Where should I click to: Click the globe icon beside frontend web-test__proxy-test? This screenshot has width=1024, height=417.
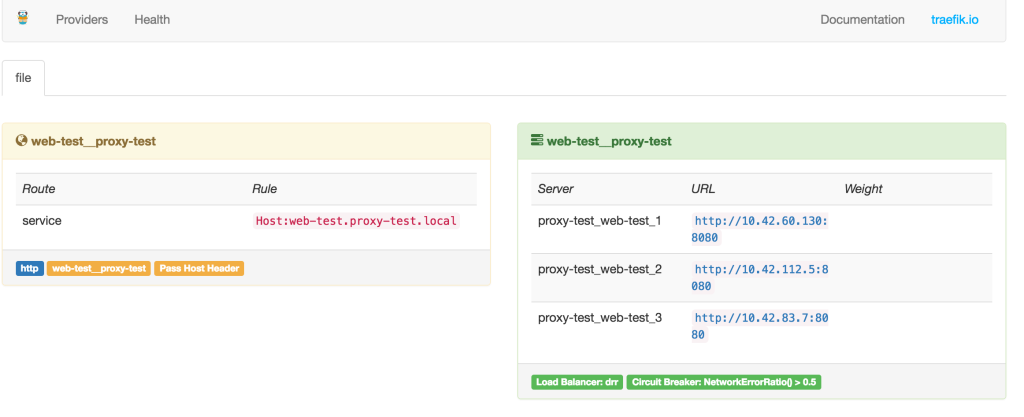tap(21, 141)
